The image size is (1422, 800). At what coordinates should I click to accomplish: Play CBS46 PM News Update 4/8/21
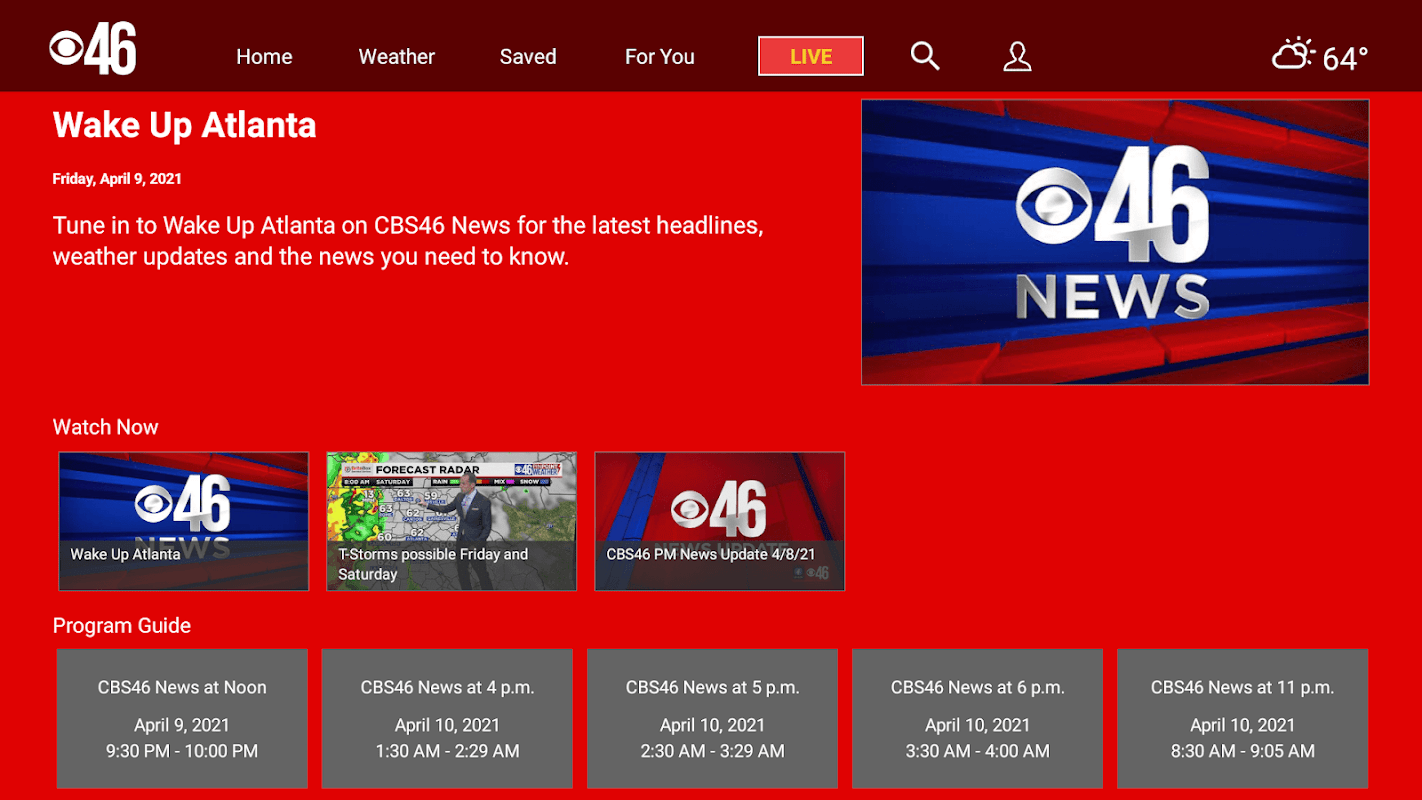pos(720,521)
